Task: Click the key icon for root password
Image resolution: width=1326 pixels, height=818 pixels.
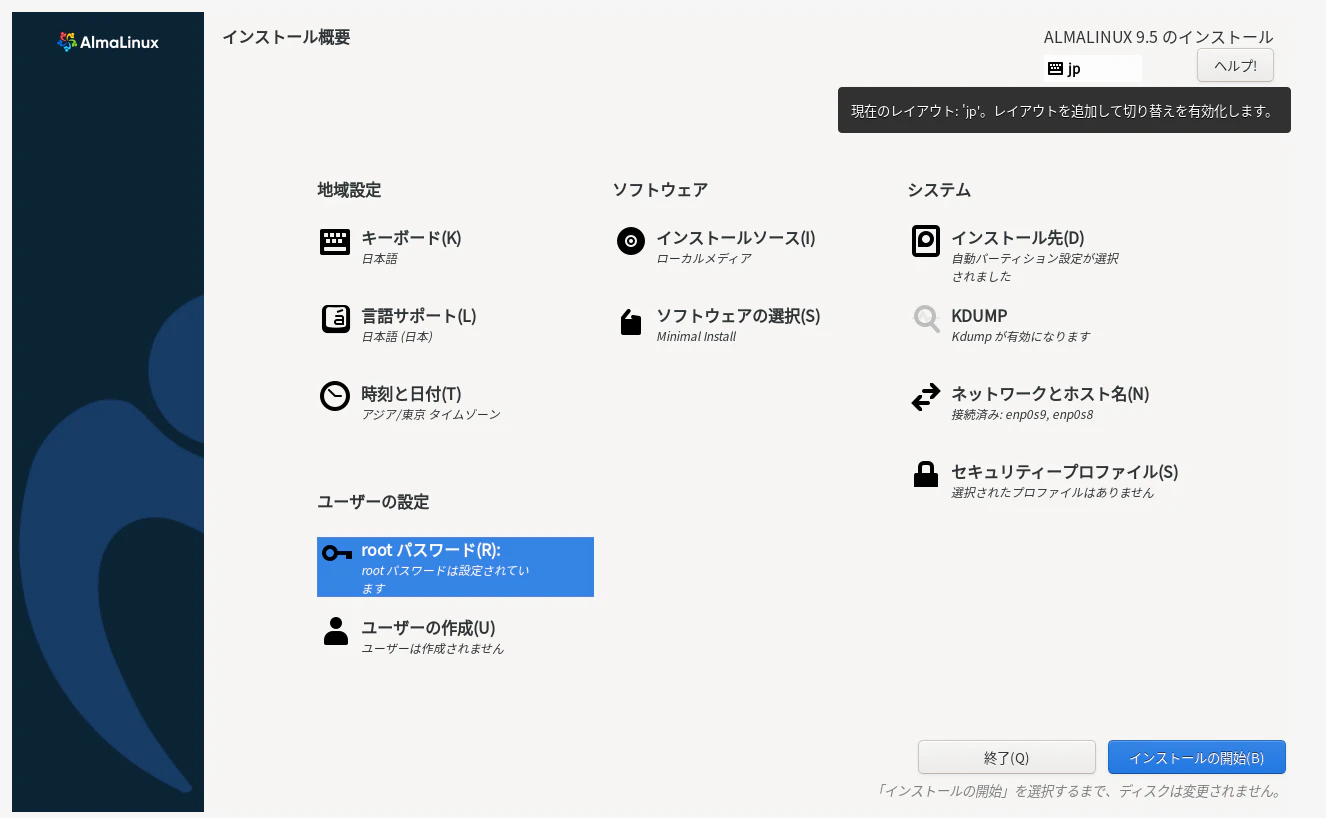Action: tap(337, 553)
